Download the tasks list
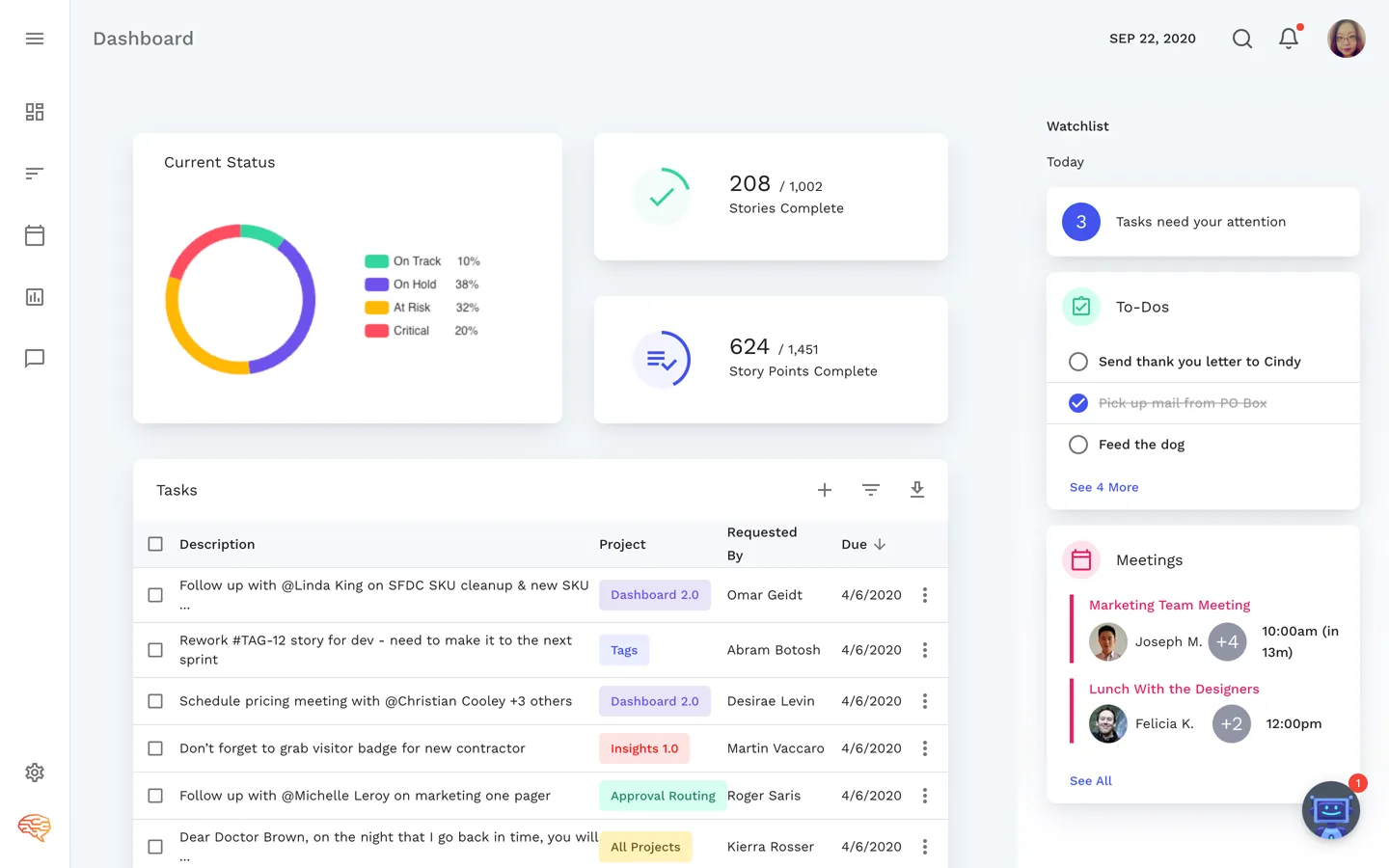The image size is (1389, 868). (917, 490)
